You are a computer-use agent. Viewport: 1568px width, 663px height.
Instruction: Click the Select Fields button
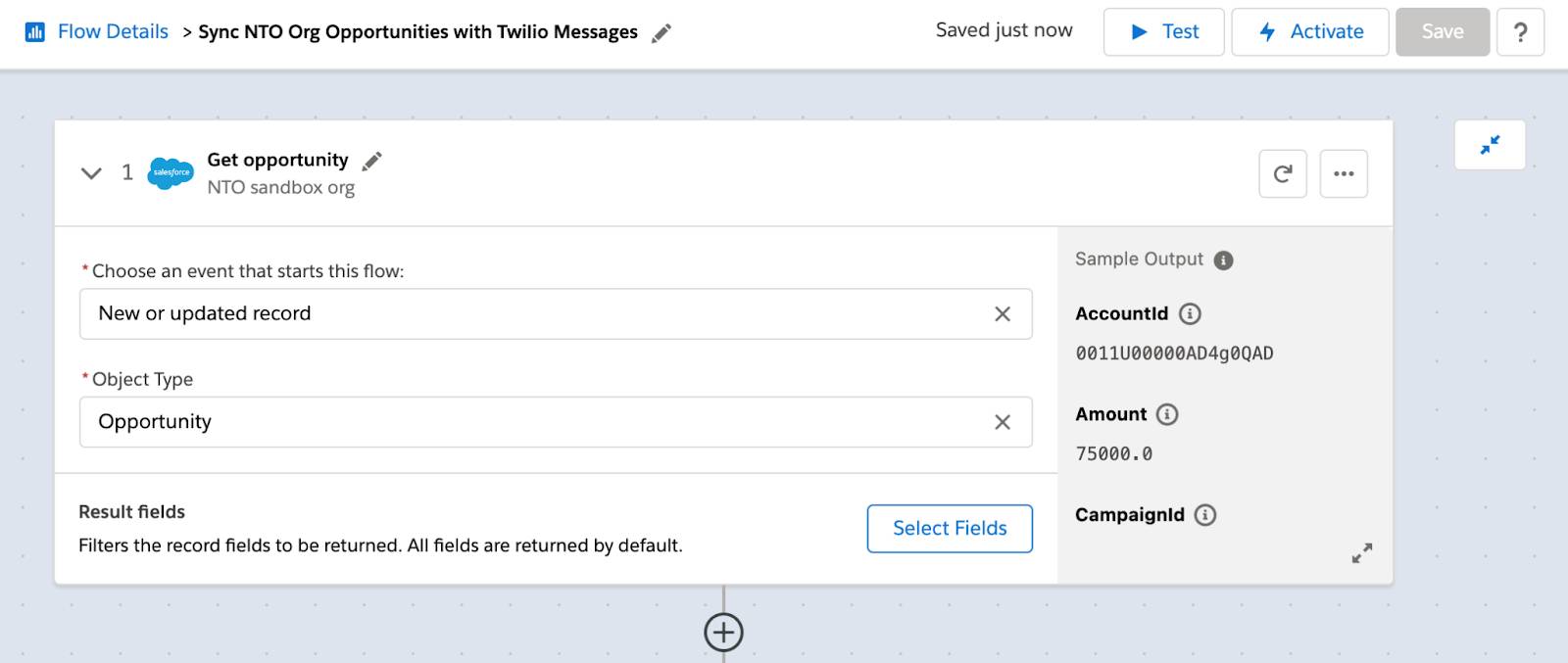click(x=949, y=529)
